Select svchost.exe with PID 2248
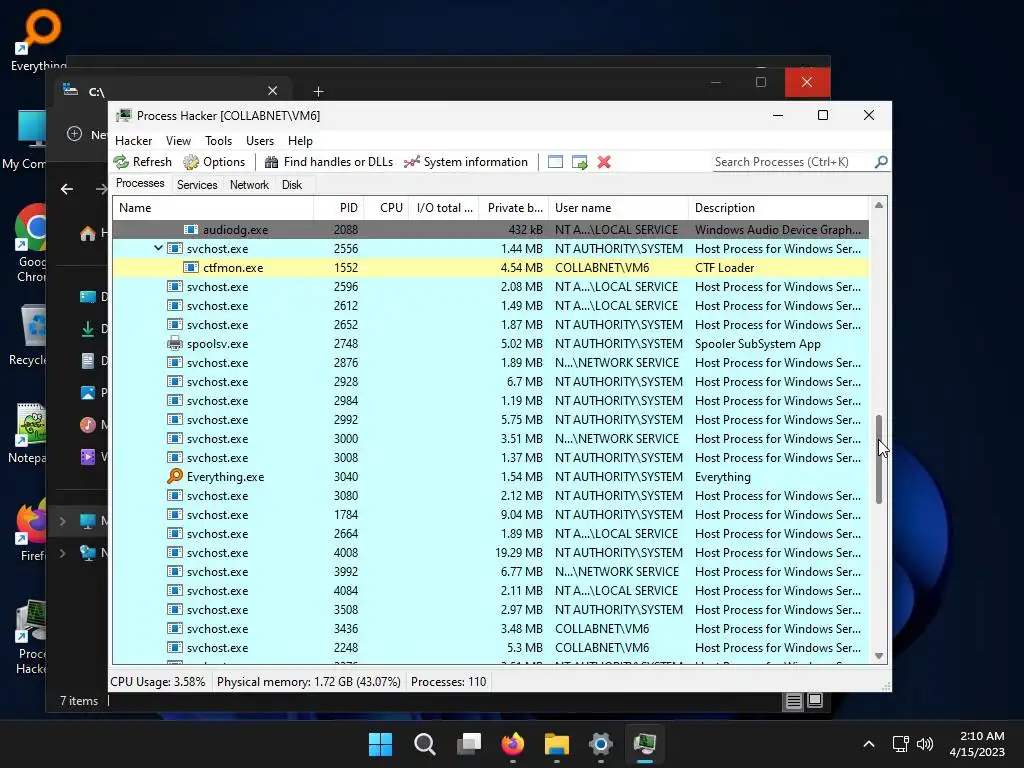 pyautogui.click(x=490, y=648)
